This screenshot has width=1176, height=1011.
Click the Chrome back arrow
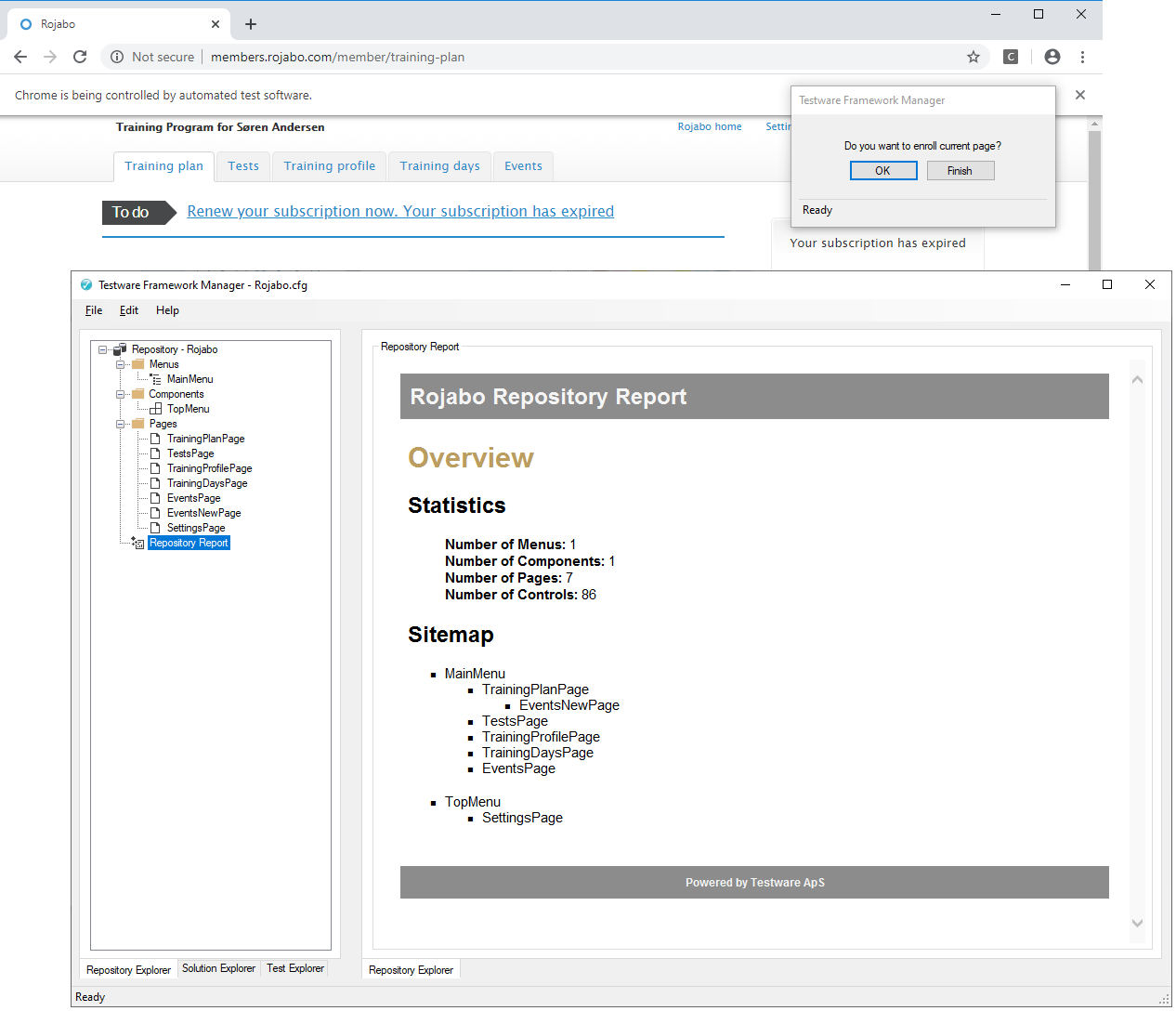click(20, 57)
